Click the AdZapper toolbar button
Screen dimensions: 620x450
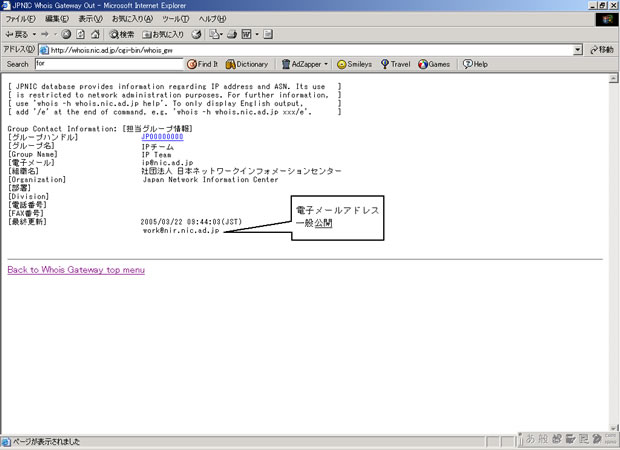[x=302, y=64]
